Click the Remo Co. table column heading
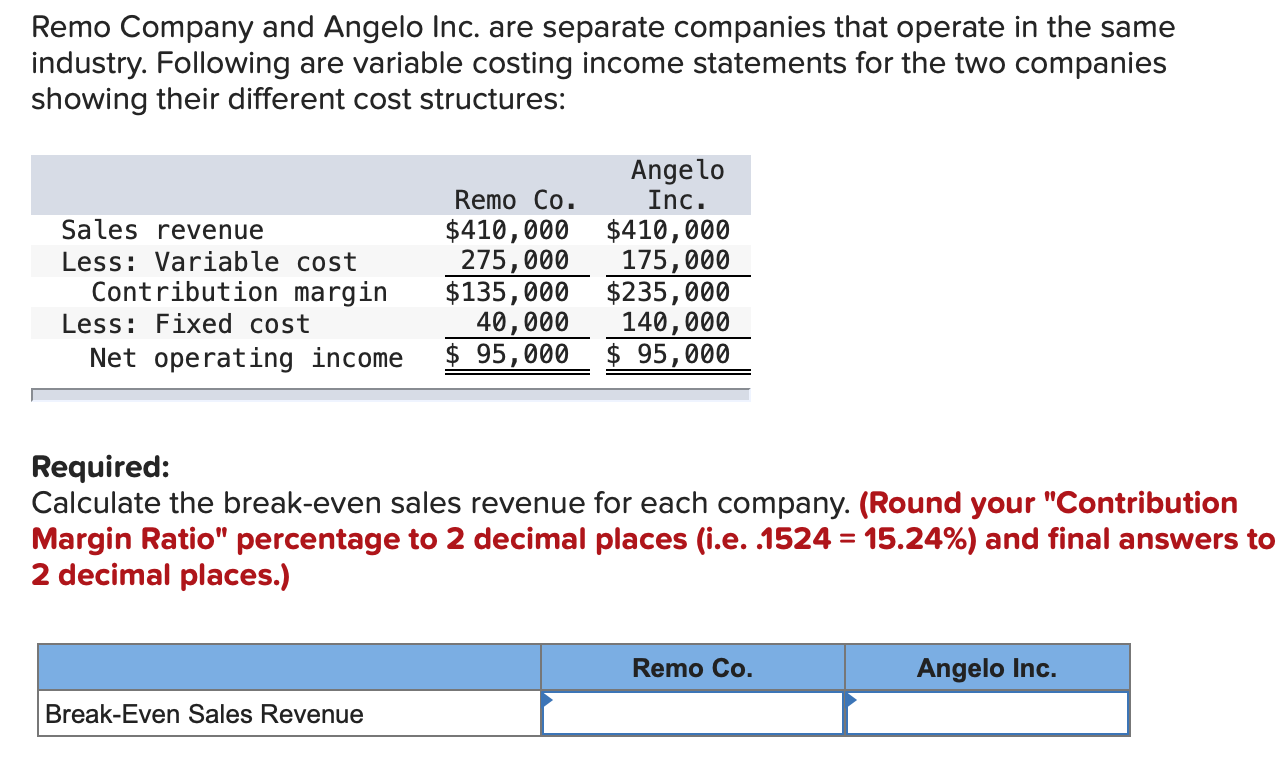Viewport: 1278px width, 781px height. [x=516, y=200]
